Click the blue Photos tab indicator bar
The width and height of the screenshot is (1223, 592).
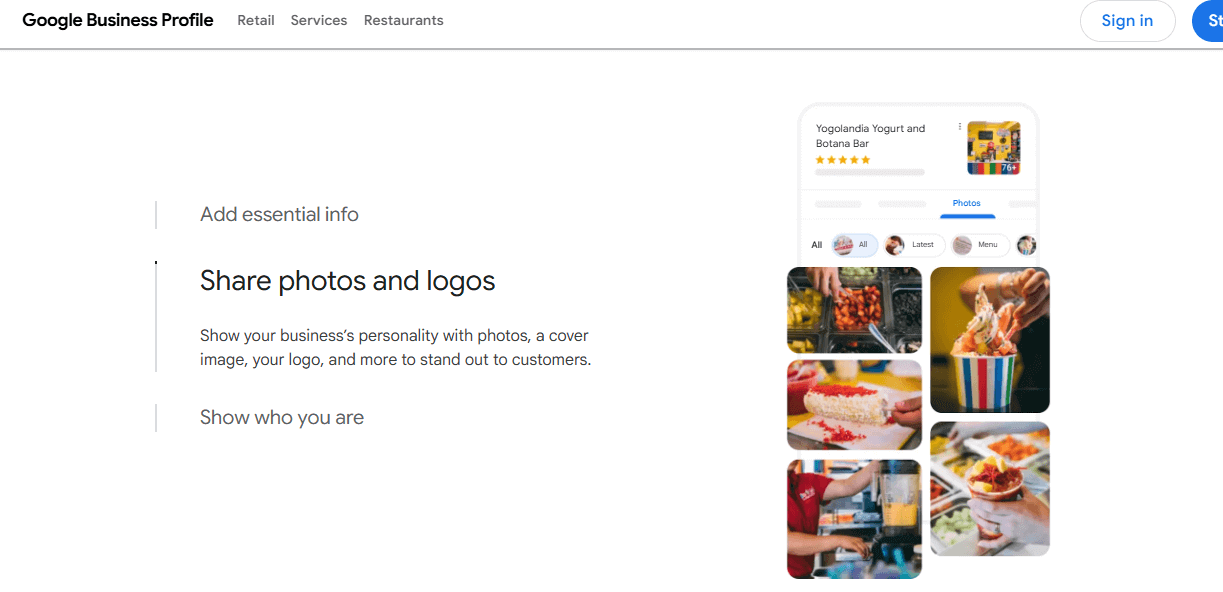point(967,216)
